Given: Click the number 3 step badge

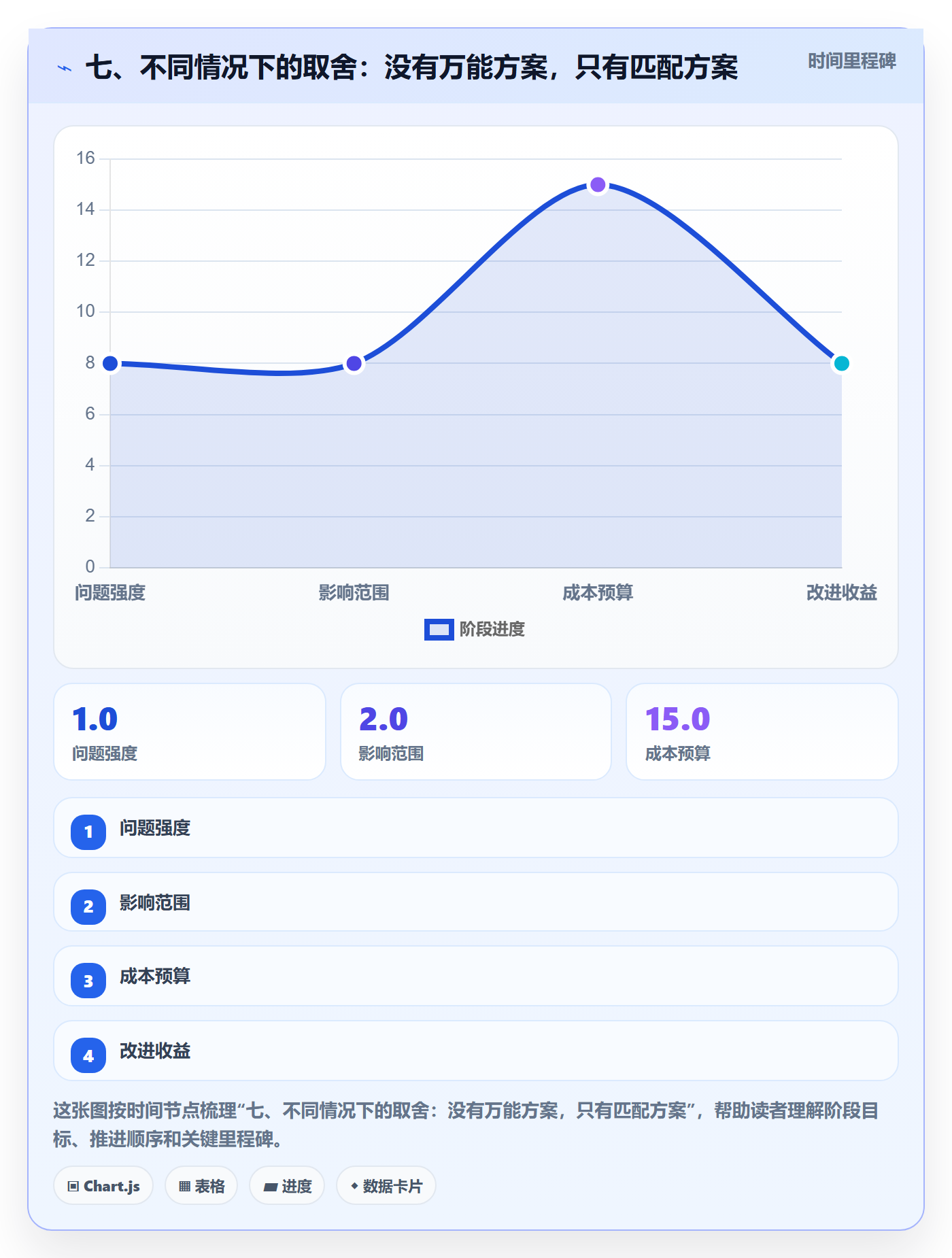Looking at the screenshot, I should click(88, 981).
